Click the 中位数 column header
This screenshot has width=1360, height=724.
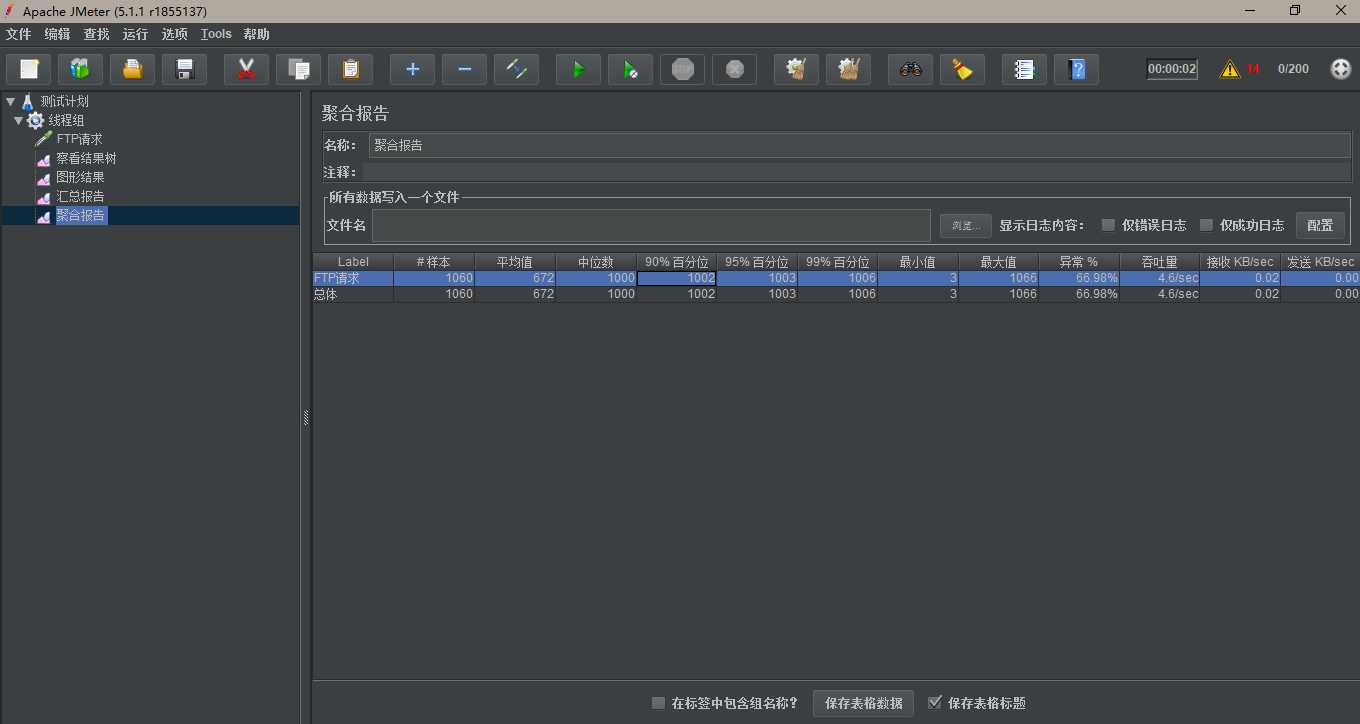pos(596,262)
